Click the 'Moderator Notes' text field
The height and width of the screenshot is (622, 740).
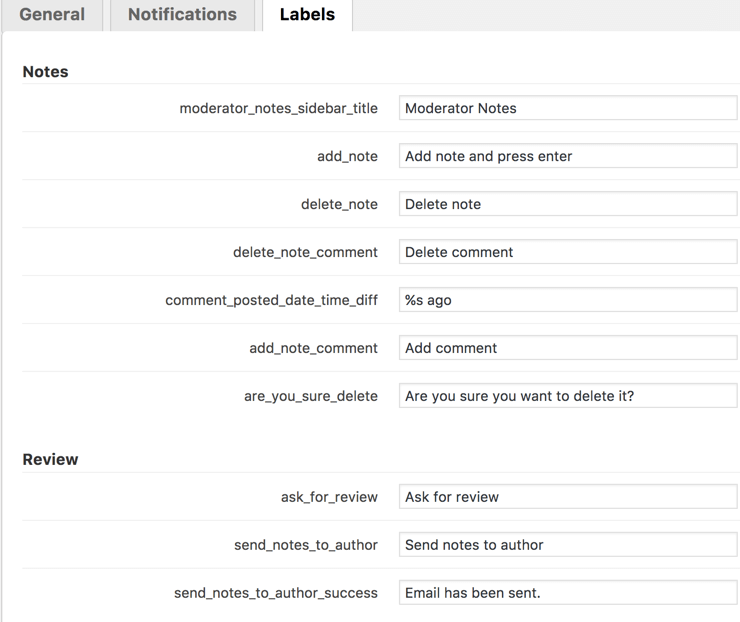pyautogui.click(x=567, y=108)
